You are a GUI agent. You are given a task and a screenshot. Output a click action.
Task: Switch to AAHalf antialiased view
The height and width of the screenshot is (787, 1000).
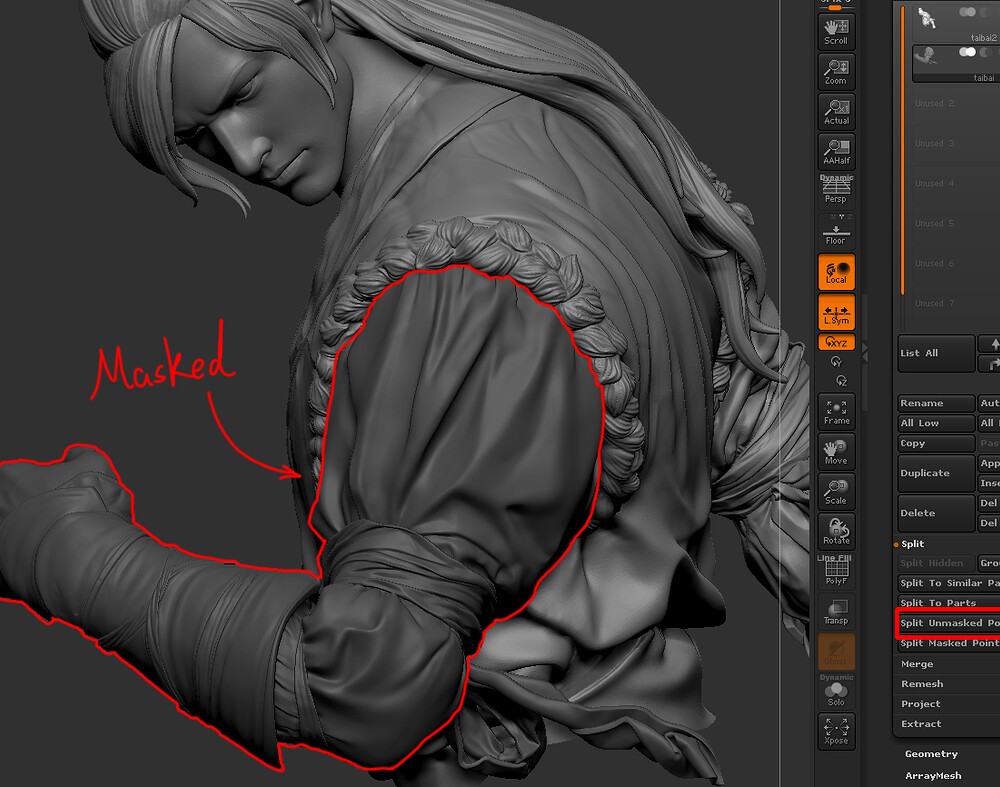click(x=836, y=152)
